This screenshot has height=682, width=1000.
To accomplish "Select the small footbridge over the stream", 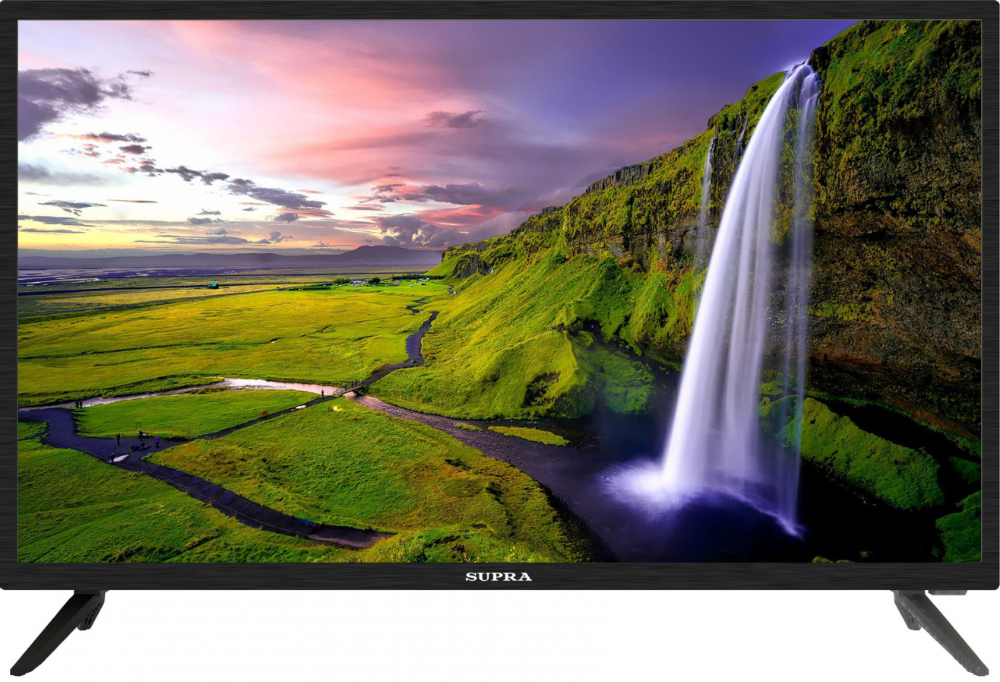I will tap(350, 392).
